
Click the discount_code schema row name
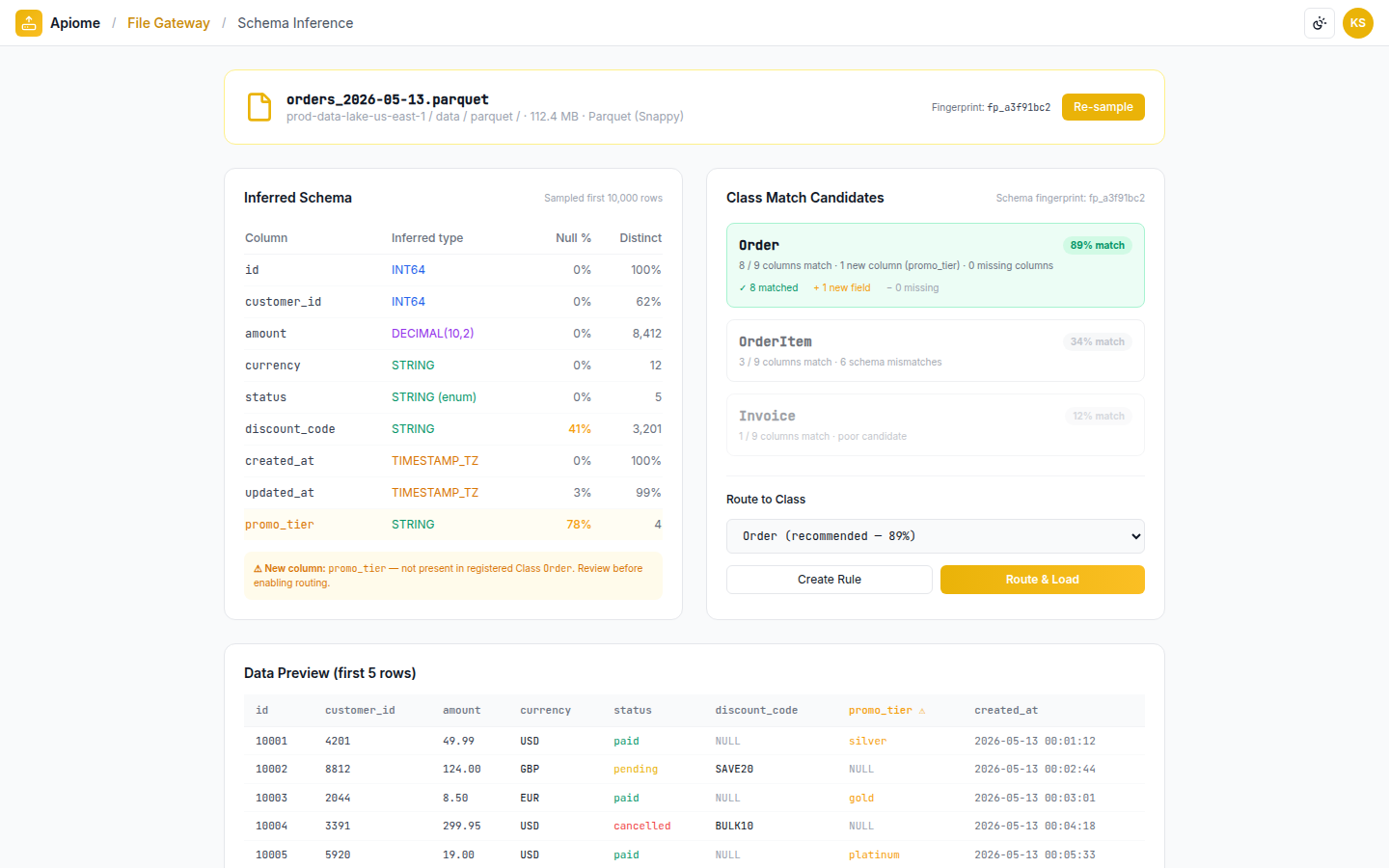[x=290, y=429]
